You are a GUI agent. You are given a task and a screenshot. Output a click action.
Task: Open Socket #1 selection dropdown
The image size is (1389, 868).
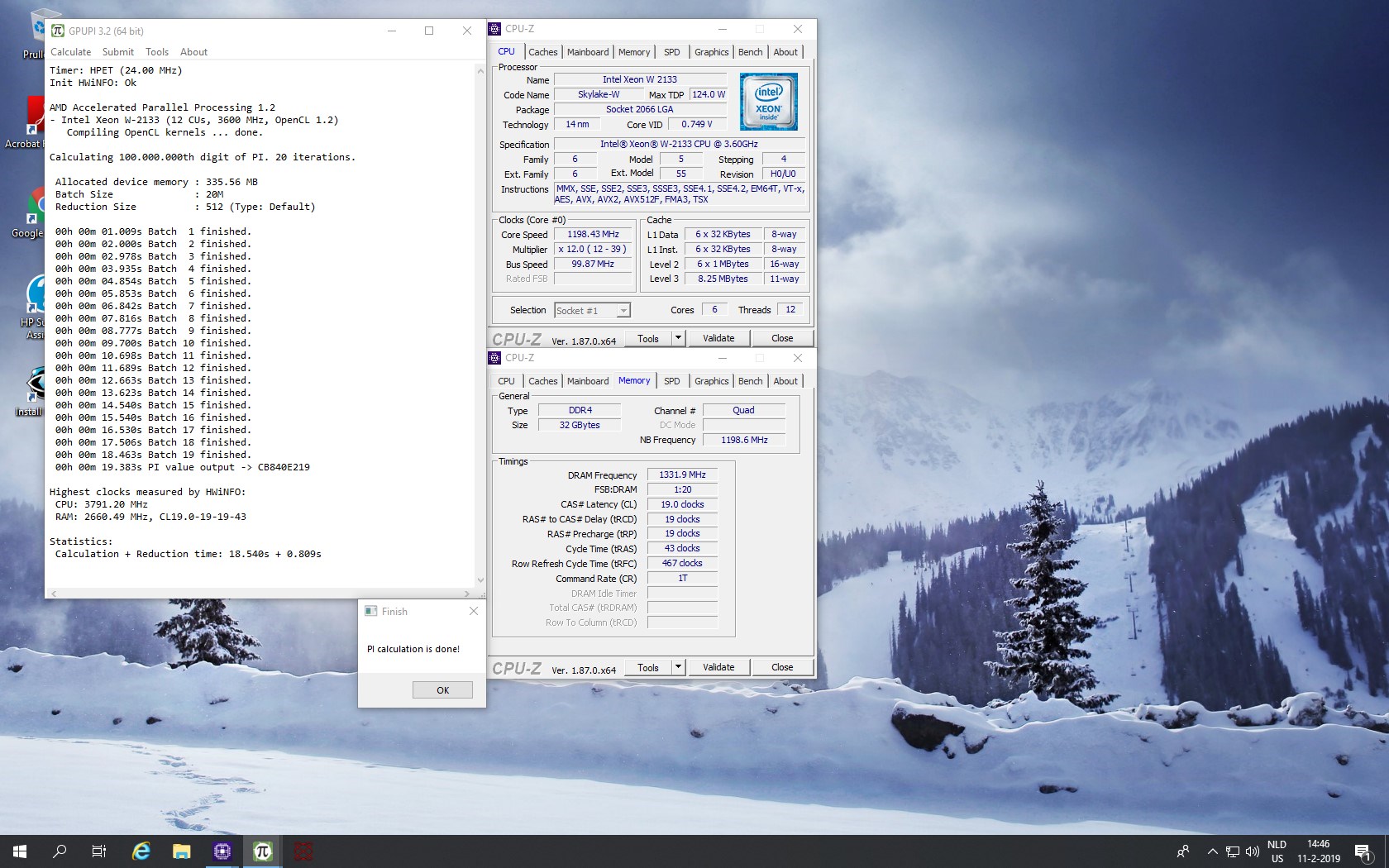592,310
